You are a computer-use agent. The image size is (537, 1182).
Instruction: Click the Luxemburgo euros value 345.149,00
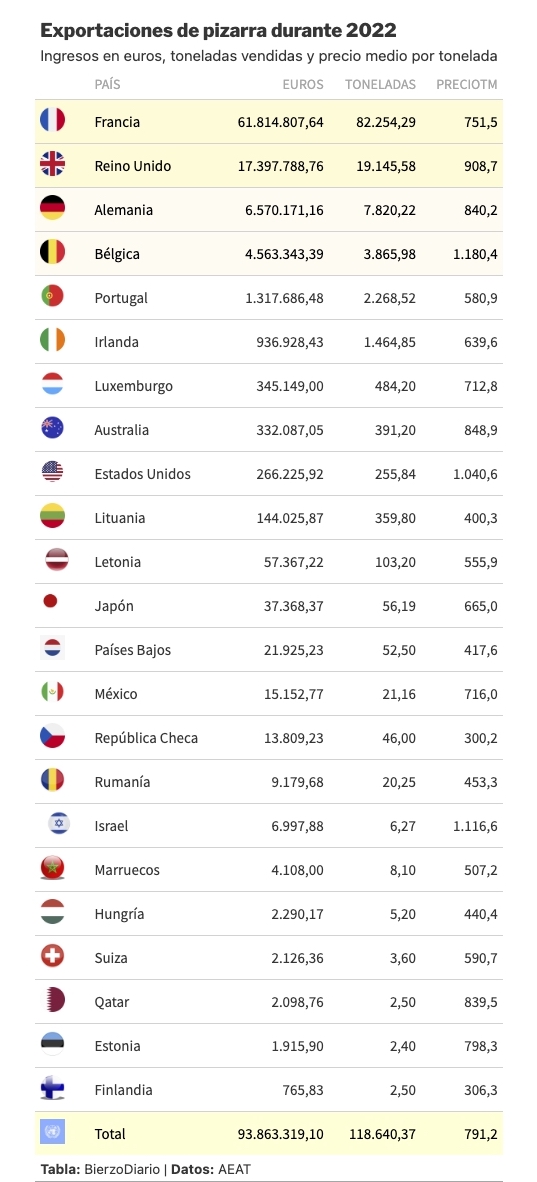[x=284, y=385]
